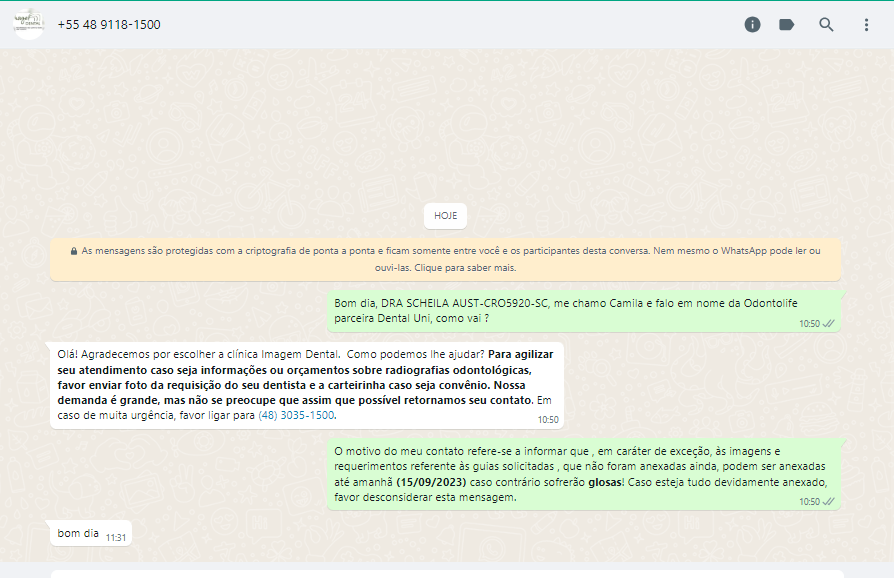Click bold date (15/09/2023) in message
Screen dimensions: 894x578
click(431, 482)
